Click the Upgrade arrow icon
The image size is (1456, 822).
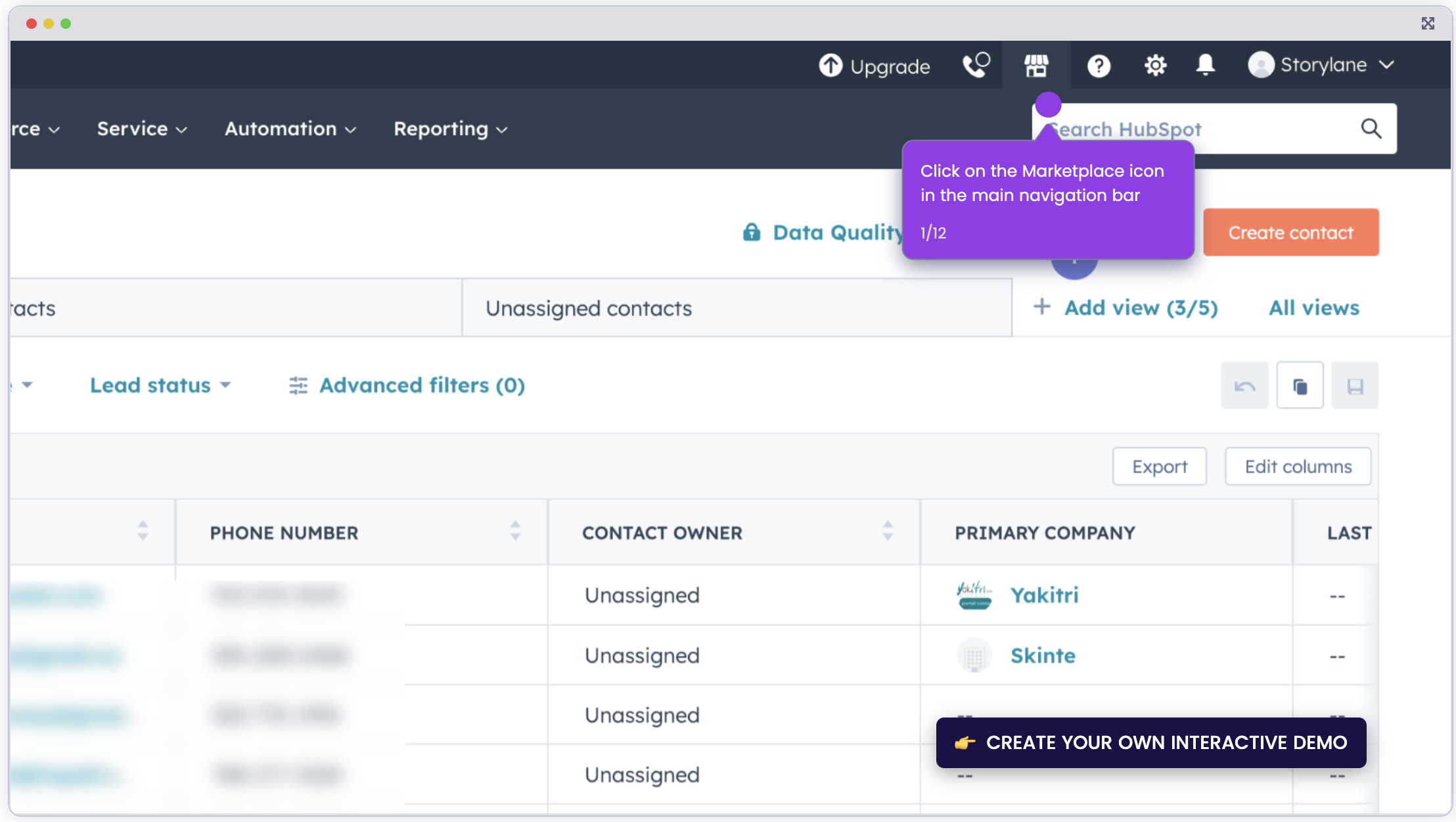(x=830, y=65)
